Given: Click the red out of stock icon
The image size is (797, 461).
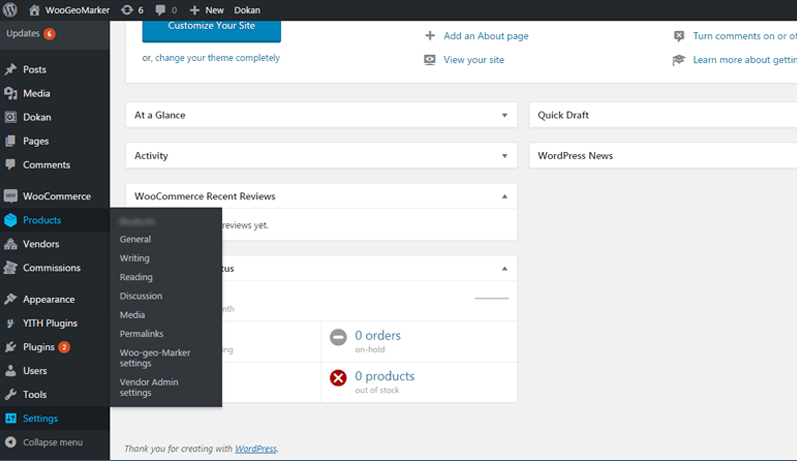Looking at the screenshot, I should (x=338, y=378).
